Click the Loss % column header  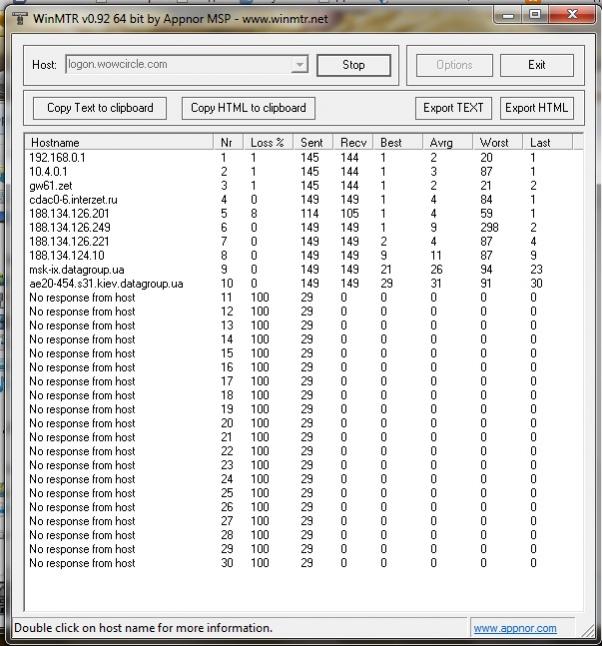tap(270, 143)
